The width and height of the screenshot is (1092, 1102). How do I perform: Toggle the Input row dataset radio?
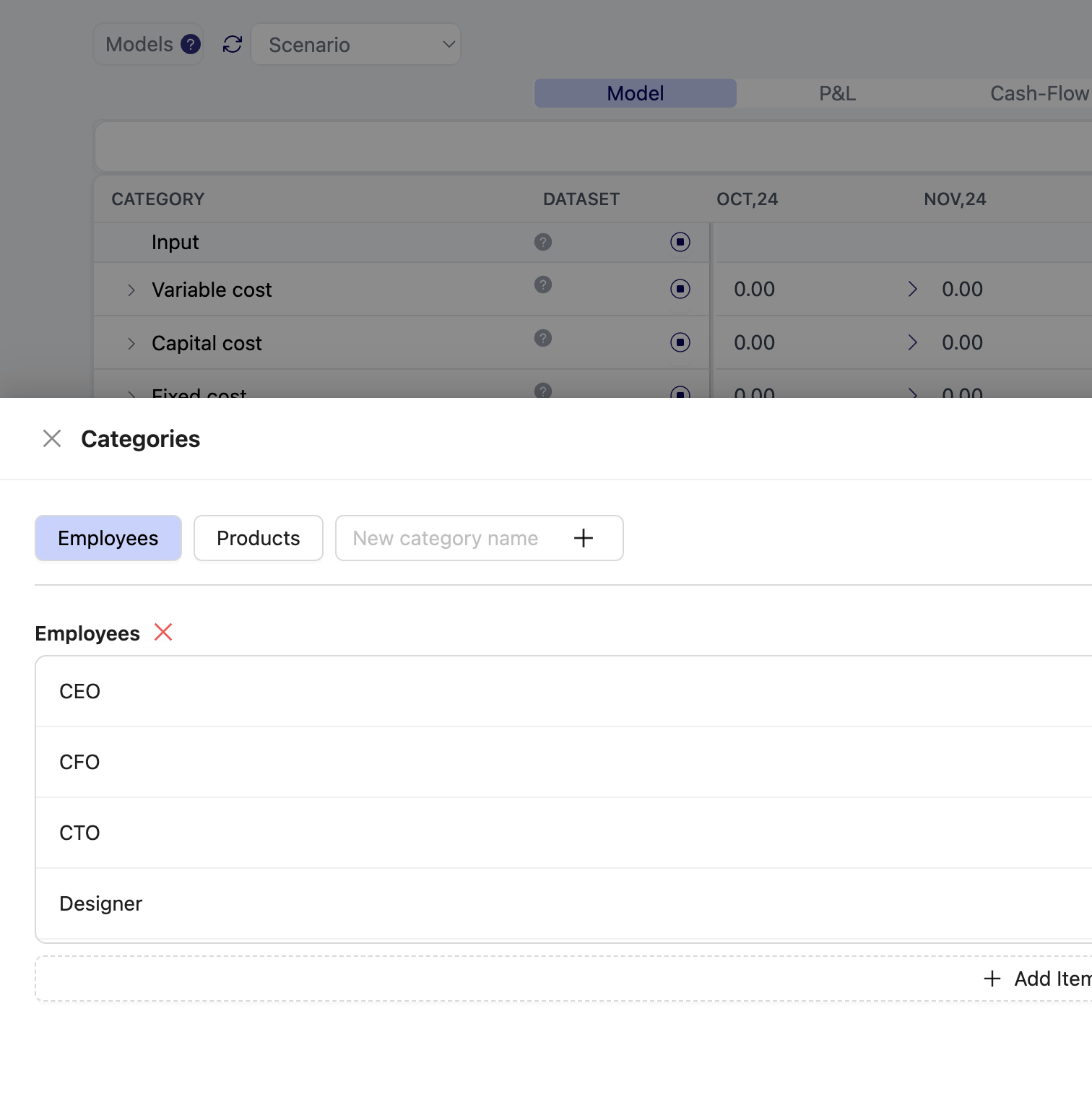680,242
